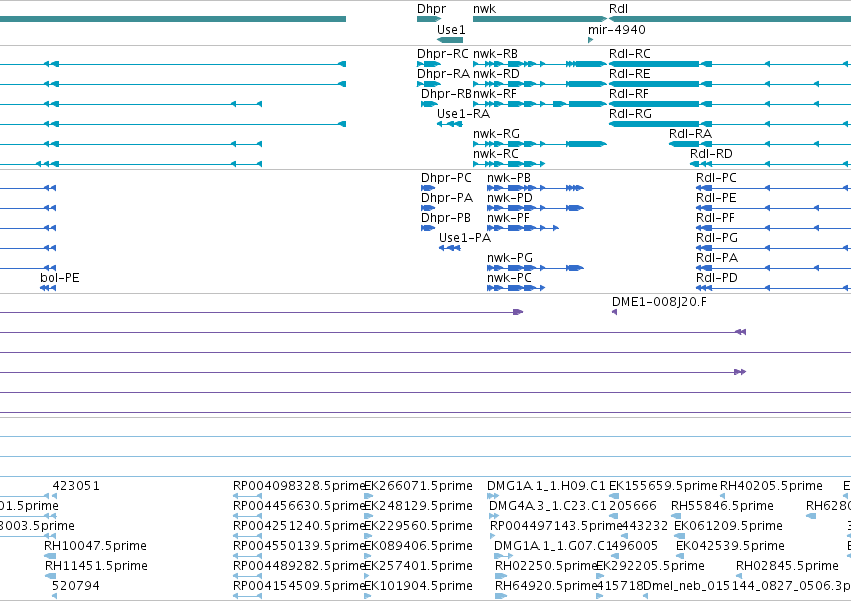Select protein Rdl-PD

point(773,288)
